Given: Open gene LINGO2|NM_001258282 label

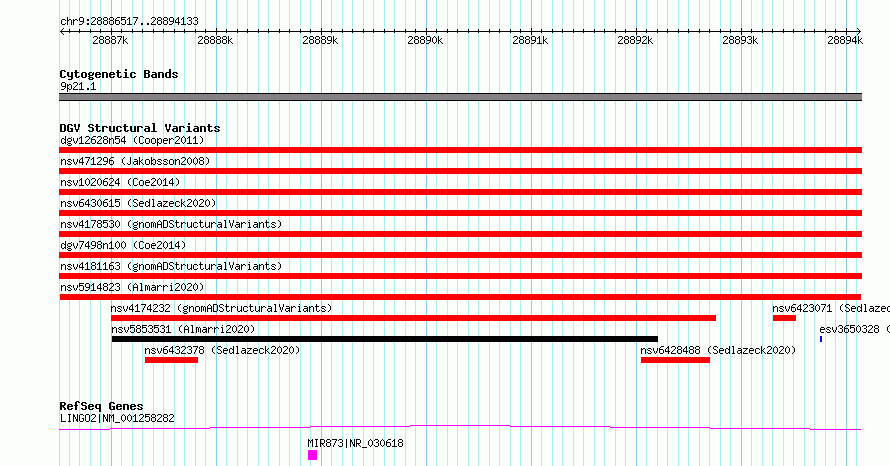Looking at the screenshot, I should click(x=117, y=418).
